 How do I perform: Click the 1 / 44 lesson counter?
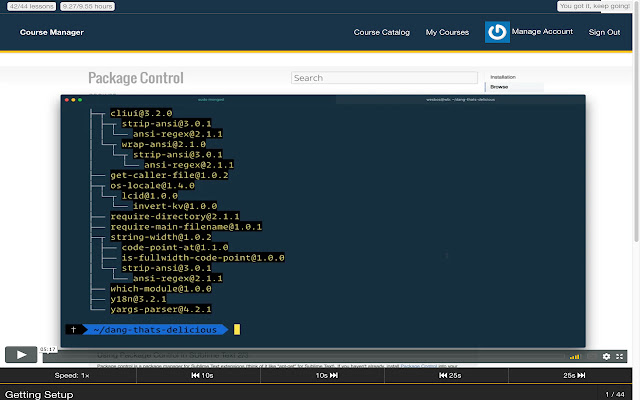[615, 394]
